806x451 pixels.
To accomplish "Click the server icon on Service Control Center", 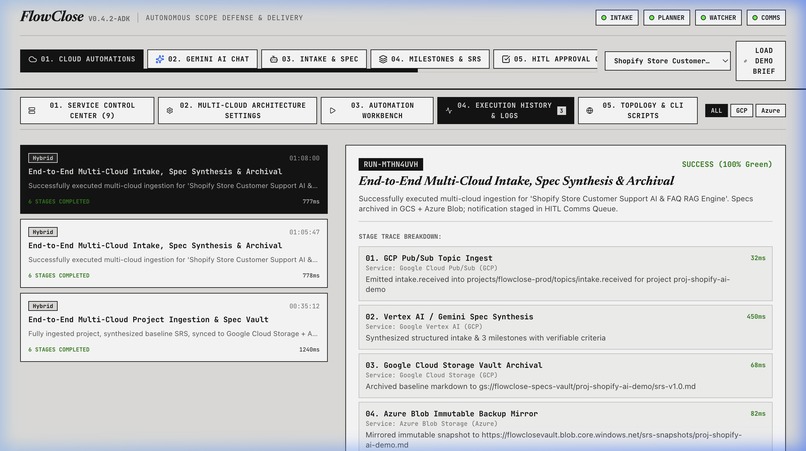I will pos(32,111).
